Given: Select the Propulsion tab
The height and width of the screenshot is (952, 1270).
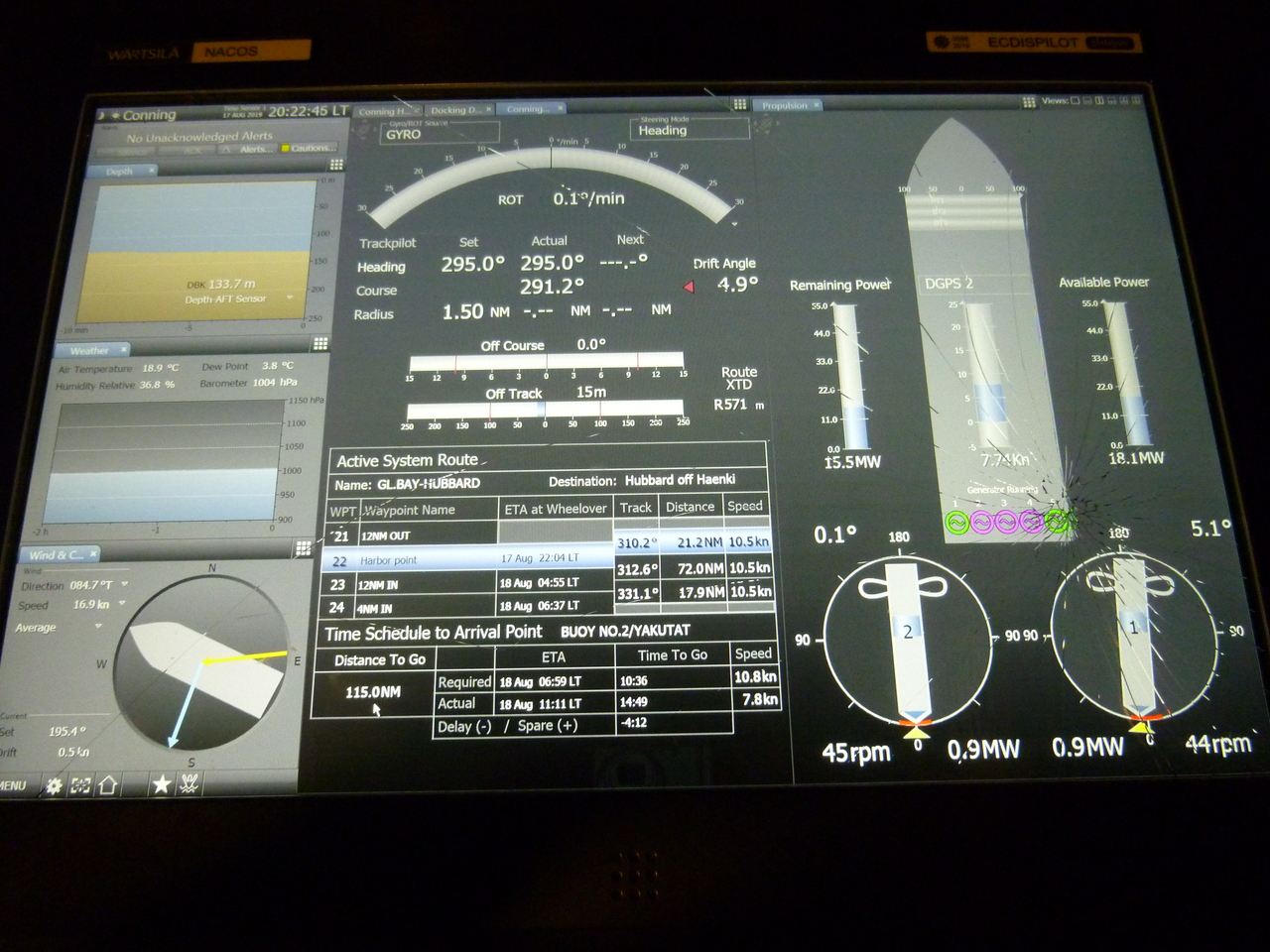Looking at the screenshot, I should pos(785,105).
